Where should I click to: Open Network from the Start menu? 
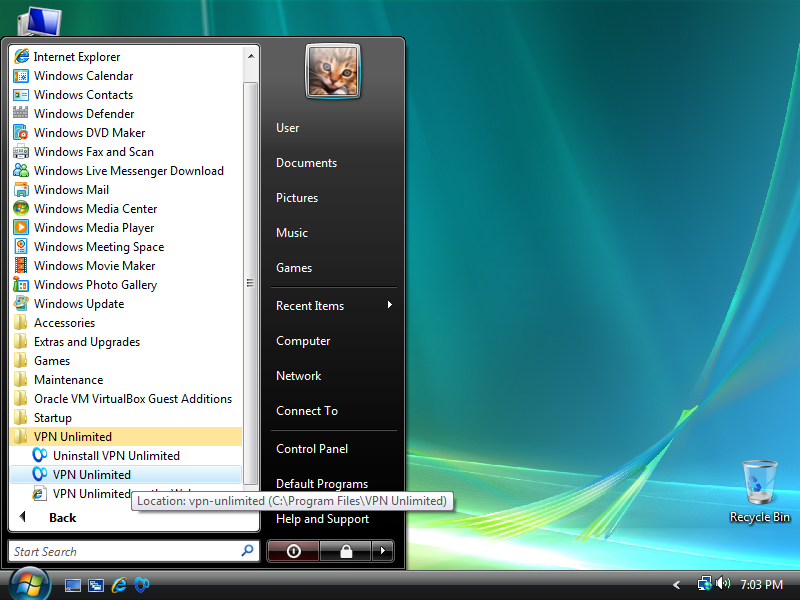pos(298,376)
